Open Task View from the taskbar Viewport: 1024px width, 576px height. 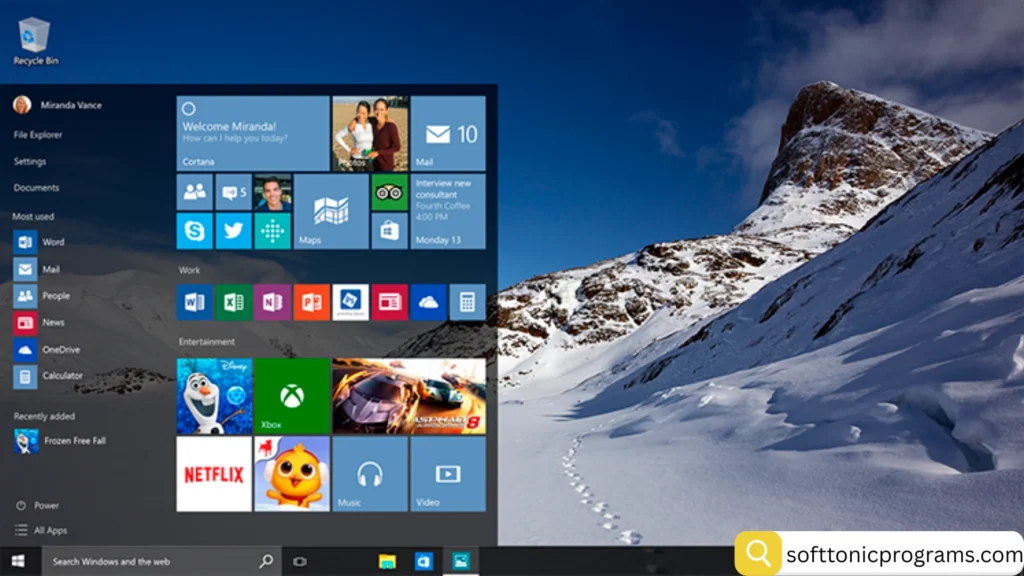click(x=299, y=561)
